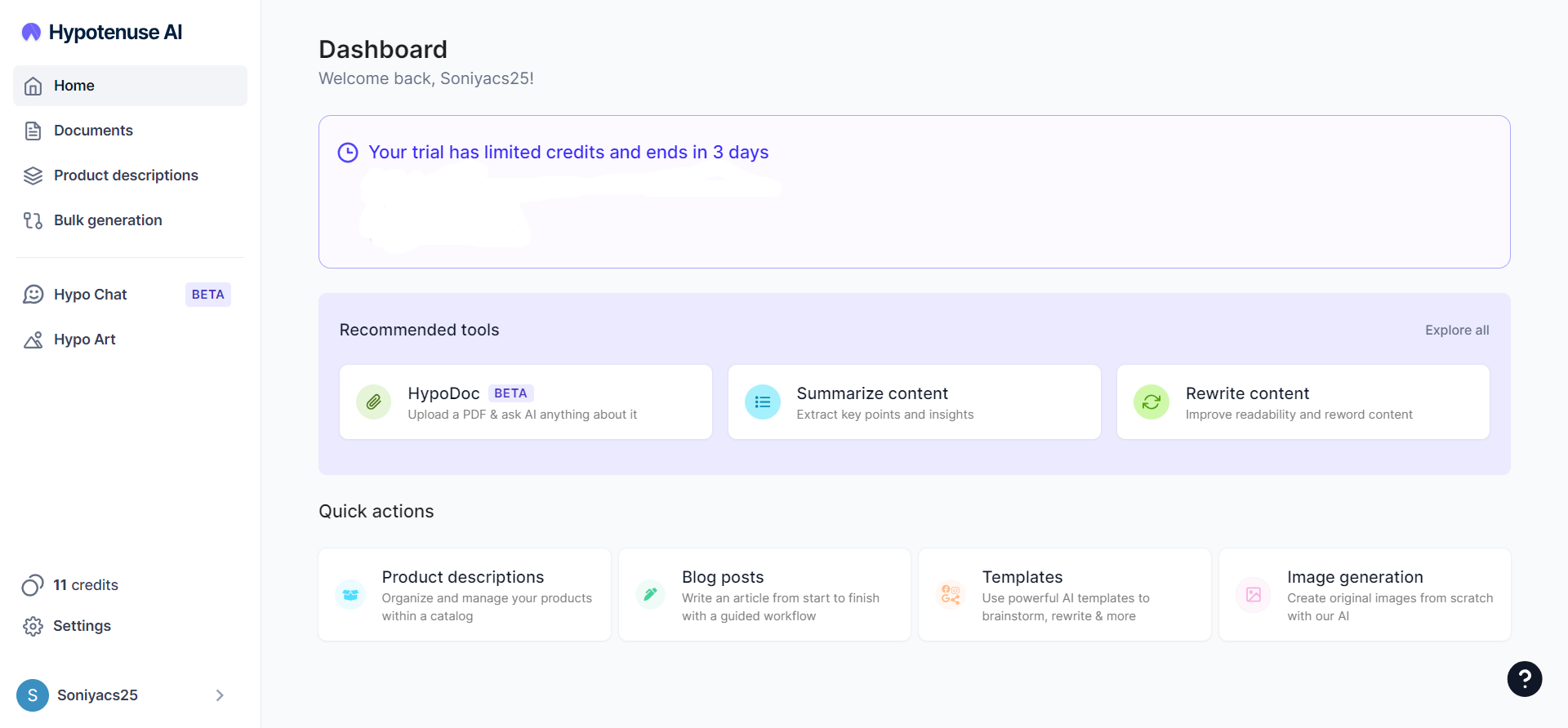This screenshot has width=1568, height=728.
Task: Click the Hypo Art picture icon
Action: click(x=33, y=340)
